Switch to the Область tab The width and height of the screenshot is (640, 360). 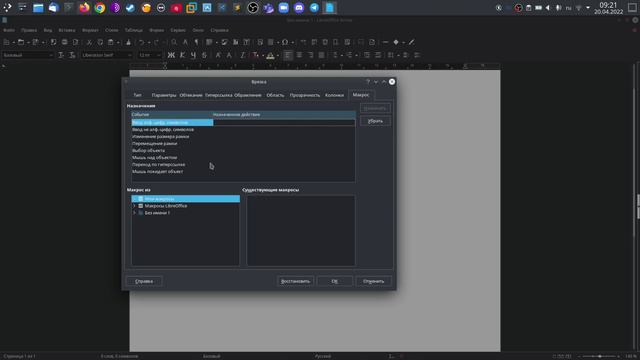(275, 95)
